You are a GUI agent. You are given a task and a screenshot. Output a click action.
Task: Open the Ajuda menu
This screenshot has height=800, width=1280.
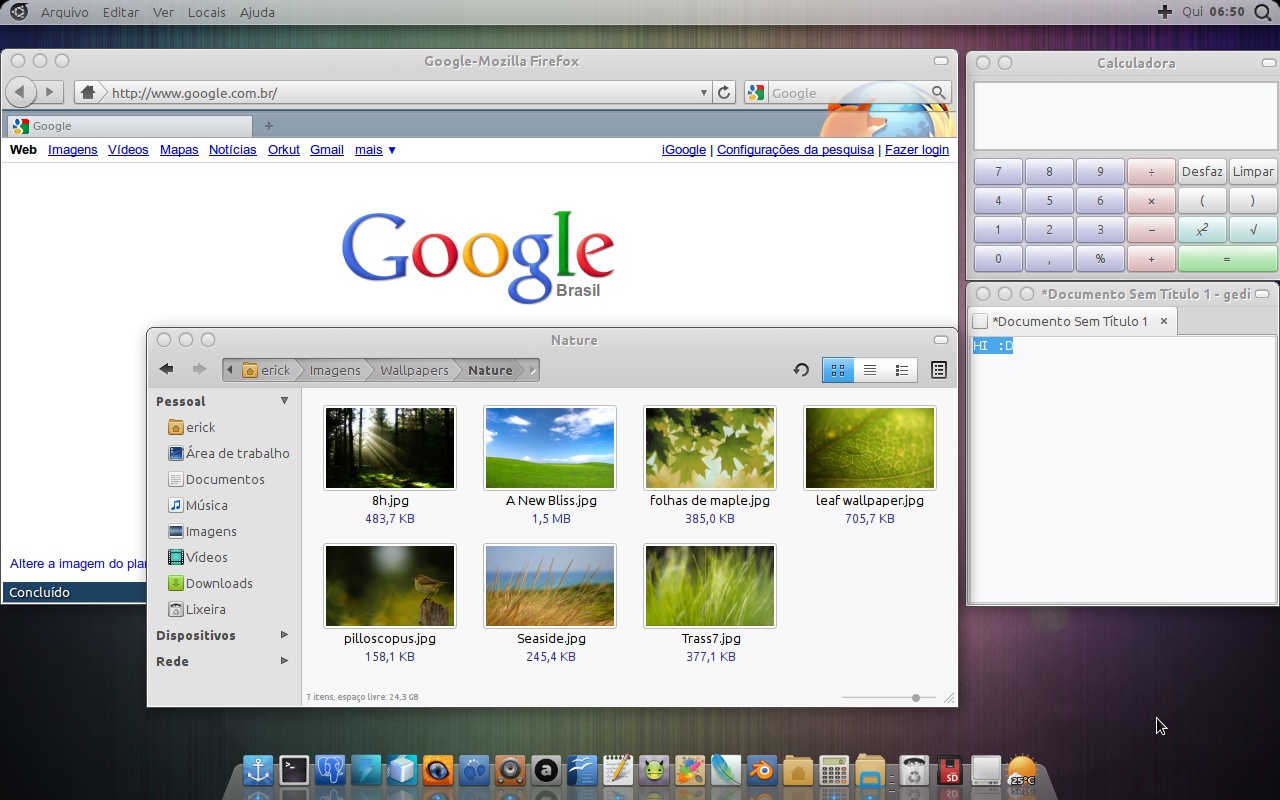[x=257, y=12]
